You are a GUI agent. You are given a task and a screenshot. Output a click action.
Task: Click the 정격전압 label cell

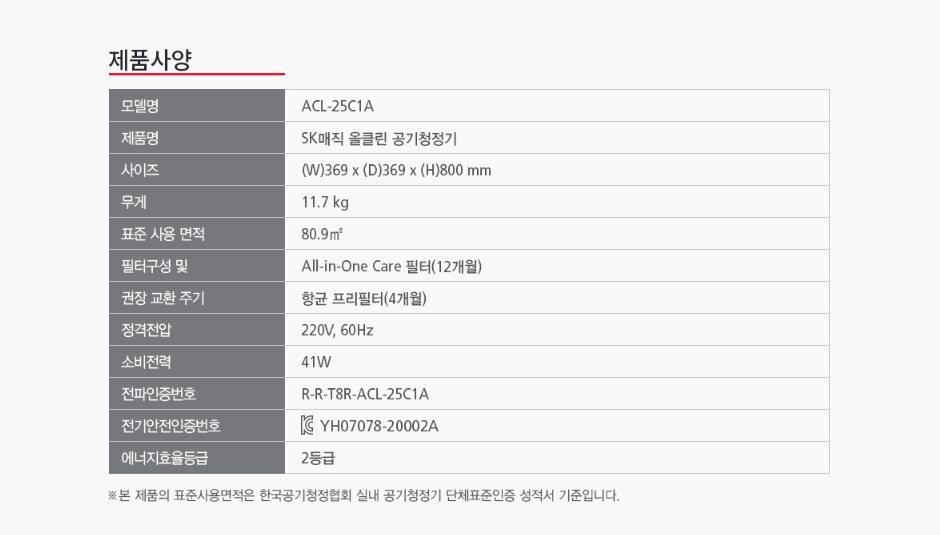point(197,329)
